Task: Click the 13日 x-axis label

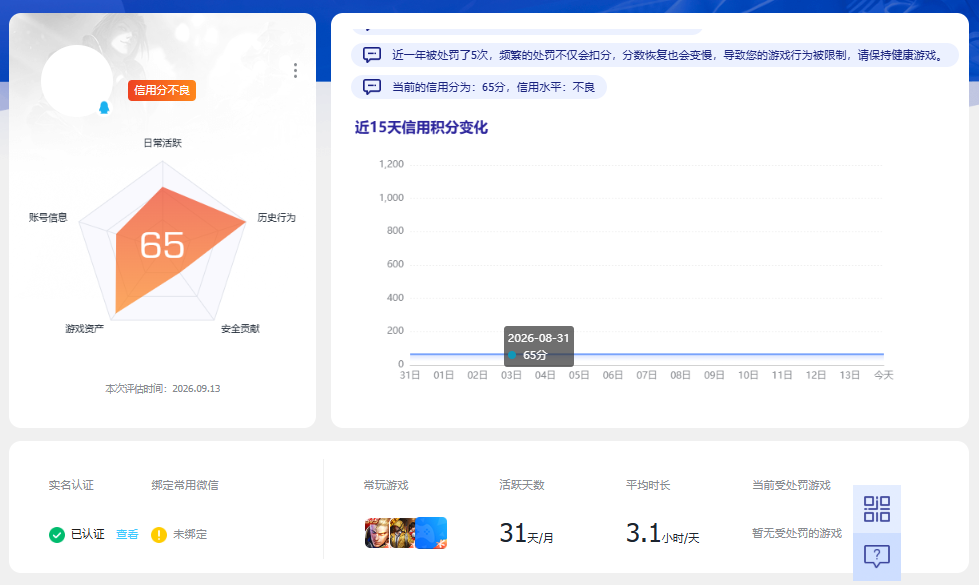Action: click(850, 375)
